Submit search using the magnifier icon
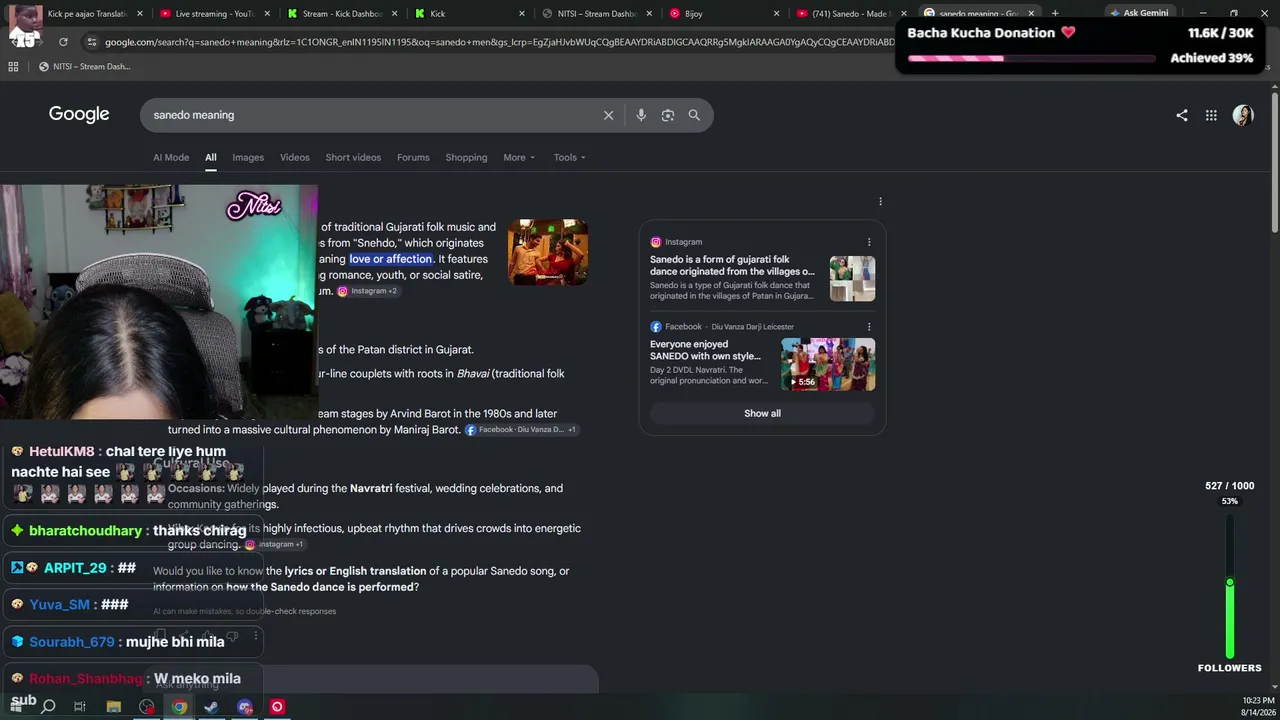This screenshot has width=1280, height=720. pos(694,115)
